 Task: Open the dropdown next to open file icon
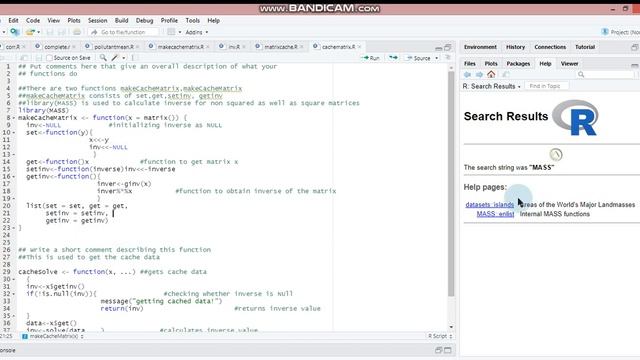pos(38,32)
